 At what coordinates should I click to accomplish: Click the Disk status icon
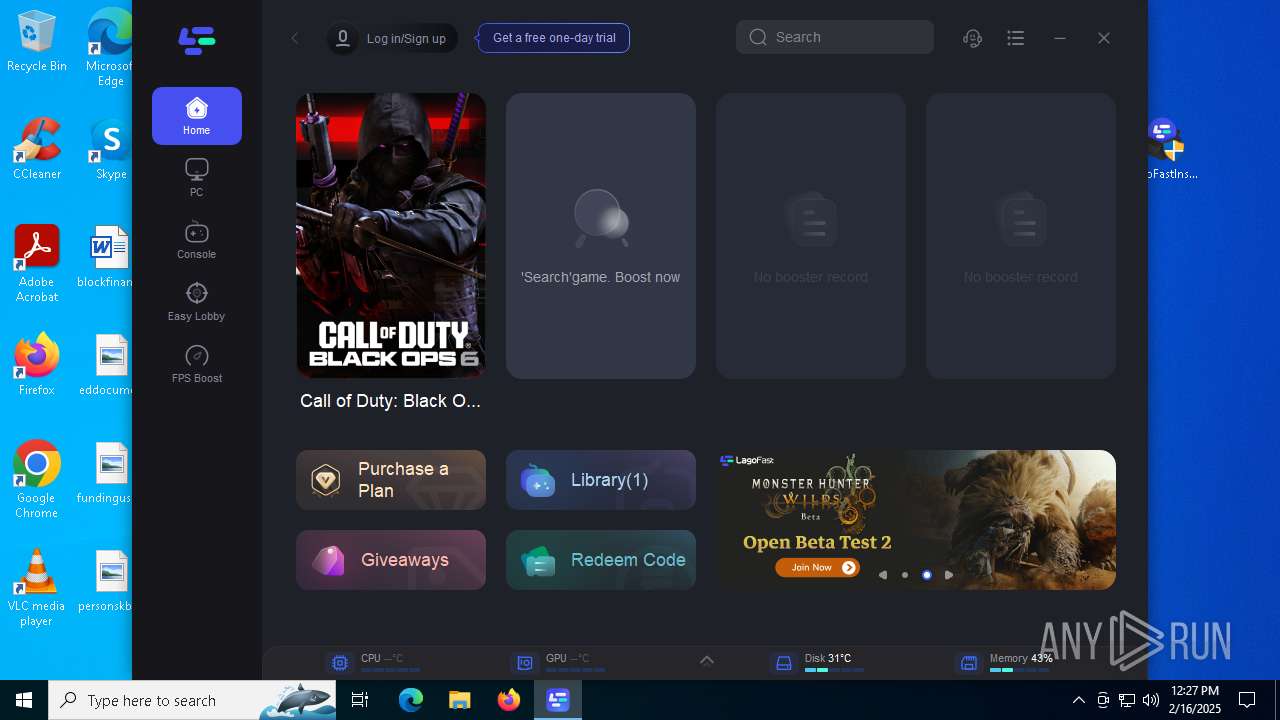[784, 663]
